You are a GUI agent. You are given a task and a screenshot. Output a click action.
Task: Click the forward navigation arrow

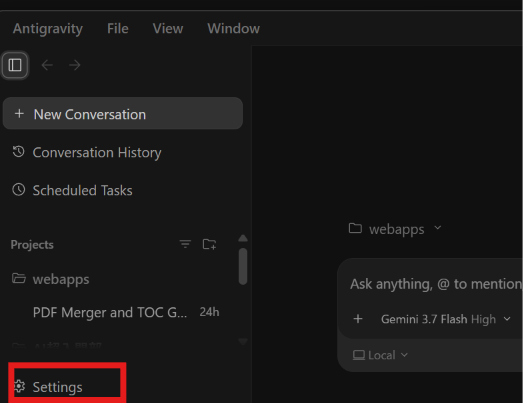click(x=74, y=65)
